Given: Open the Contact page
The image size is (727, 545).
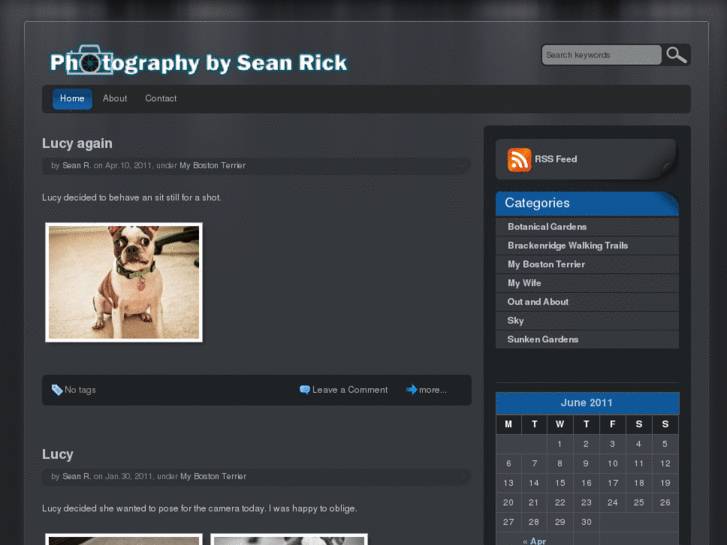Looking at the screenshot, I should click(160, 98).
